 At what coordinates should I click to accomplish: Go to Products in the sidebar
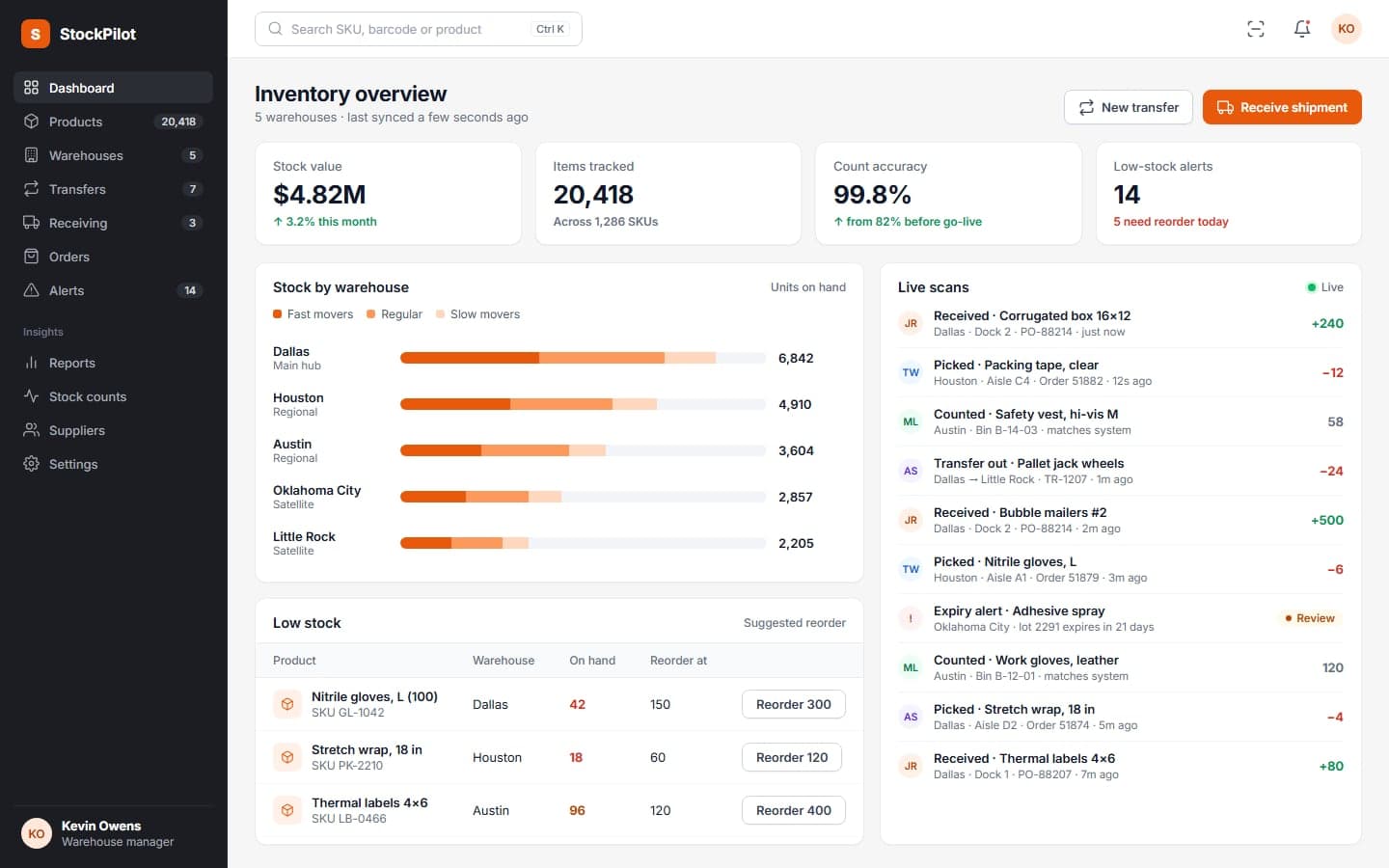(x=114, y=122)
